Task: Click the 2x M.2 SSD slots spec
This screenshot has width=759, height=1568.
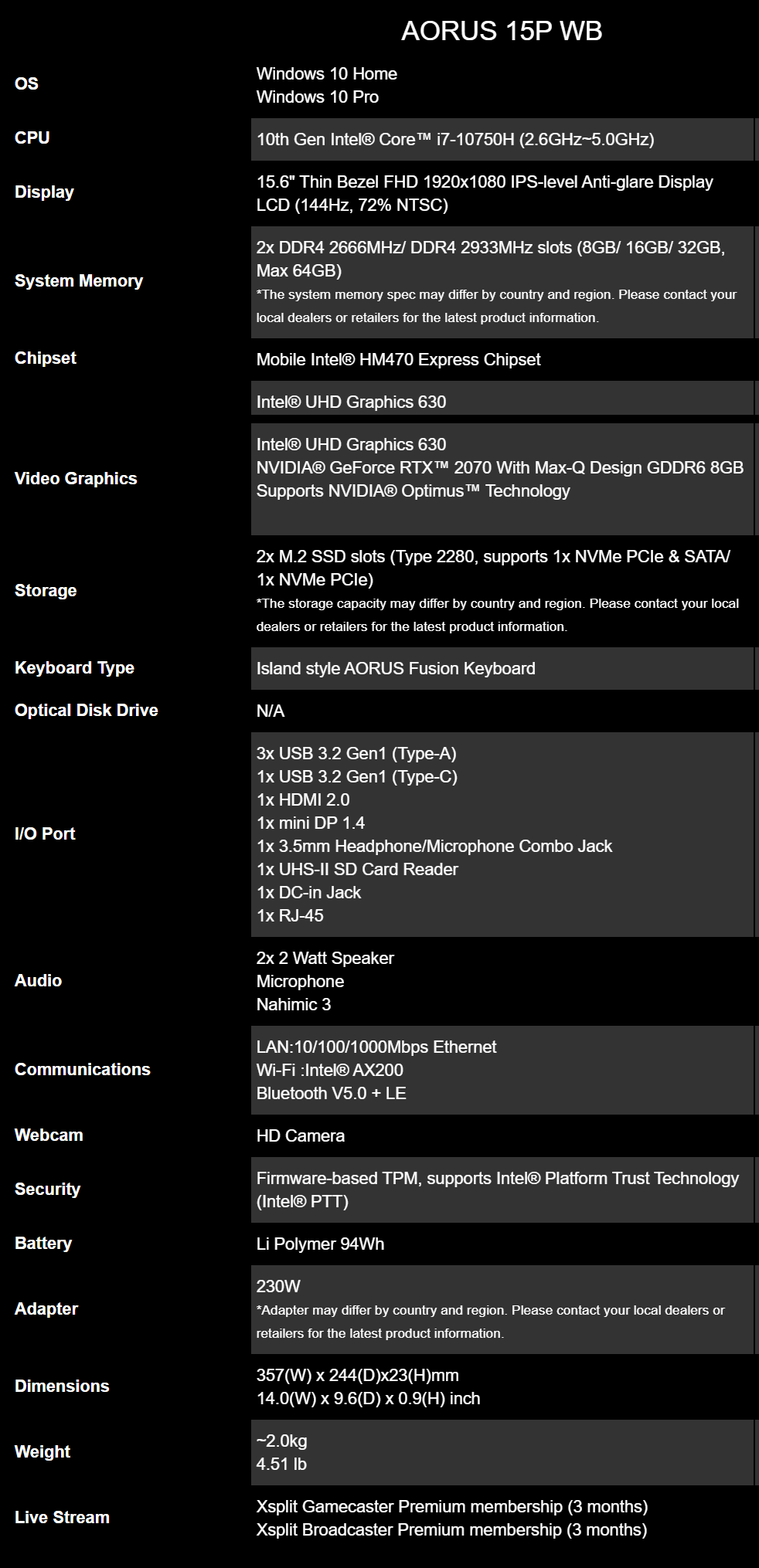Action: pos(493,568)
